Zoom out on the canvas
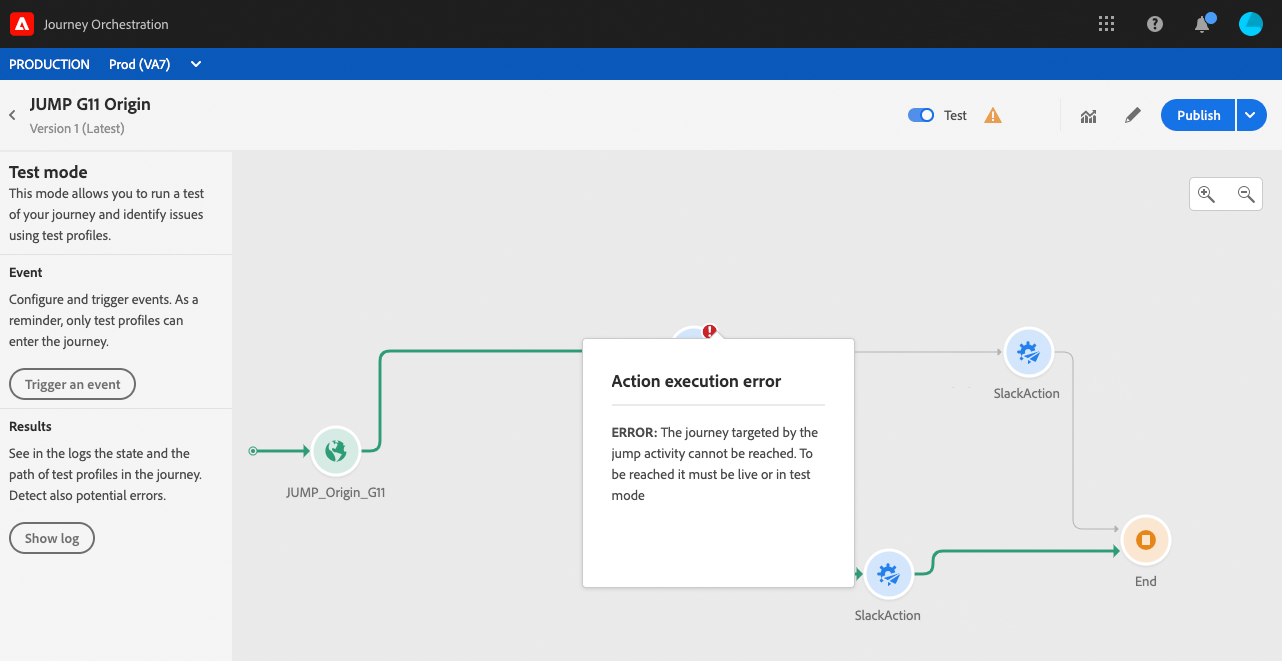The height and width of the screenshot is (661, 1282). 1246,194
